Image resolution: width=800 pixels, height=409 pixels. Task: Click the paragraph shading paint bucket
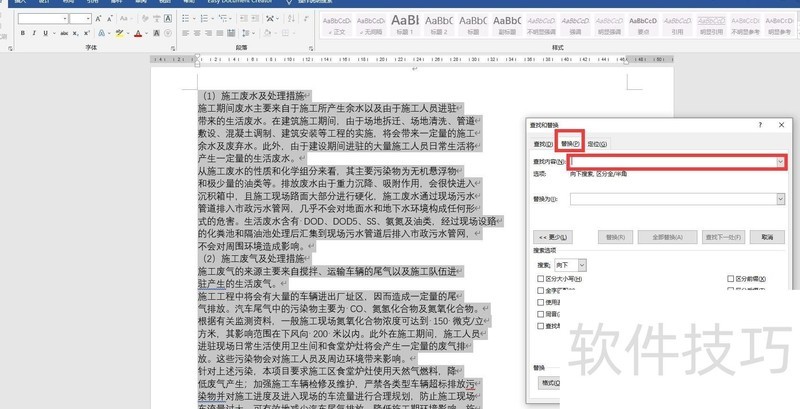point(267,33)
